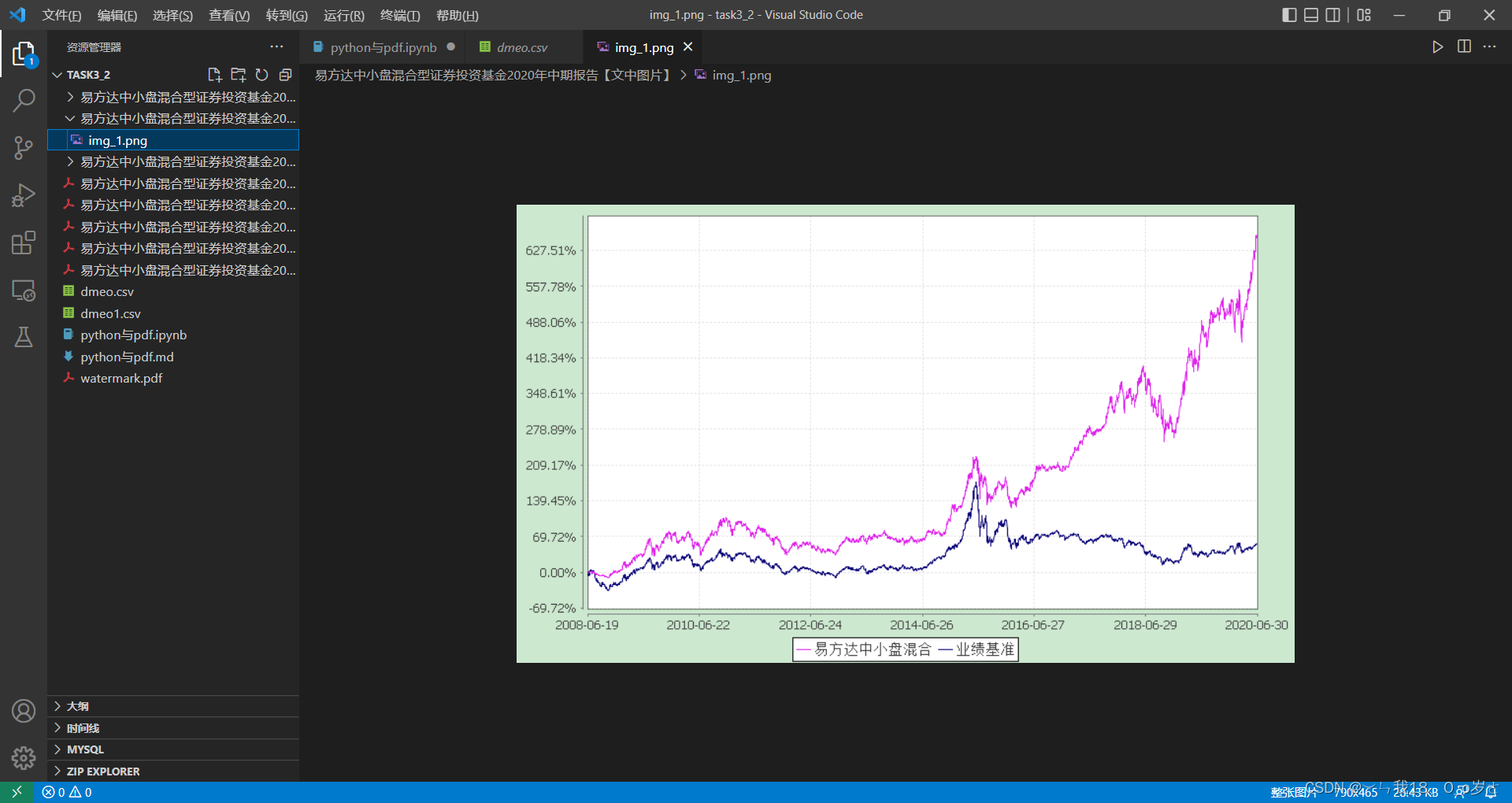
Task: Open the Run and Debug view
Action: click(24, 195)
